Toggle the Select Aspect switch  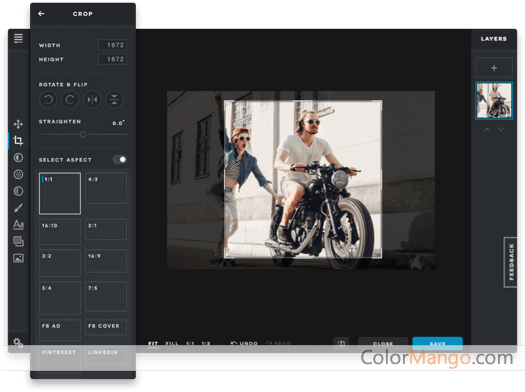coord(120,160)
